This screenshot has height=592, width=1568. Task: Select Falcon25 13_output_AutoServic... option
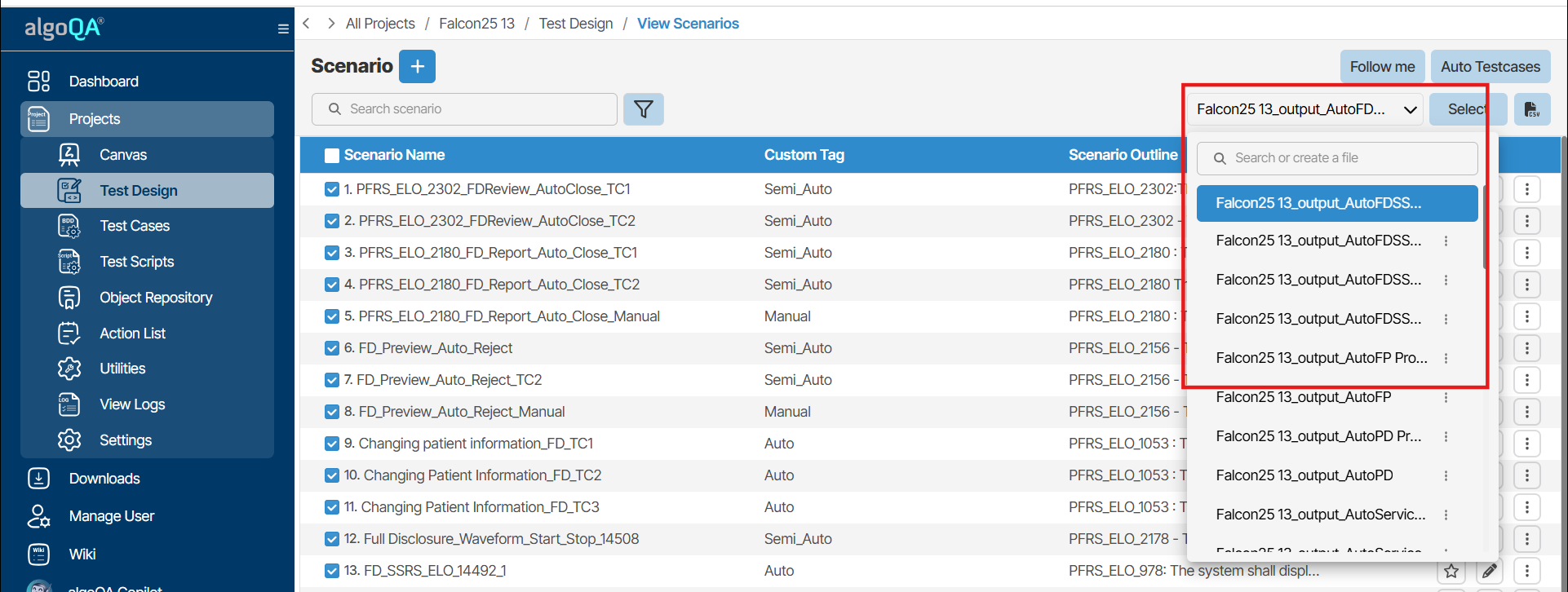(x=1321, y=515)
